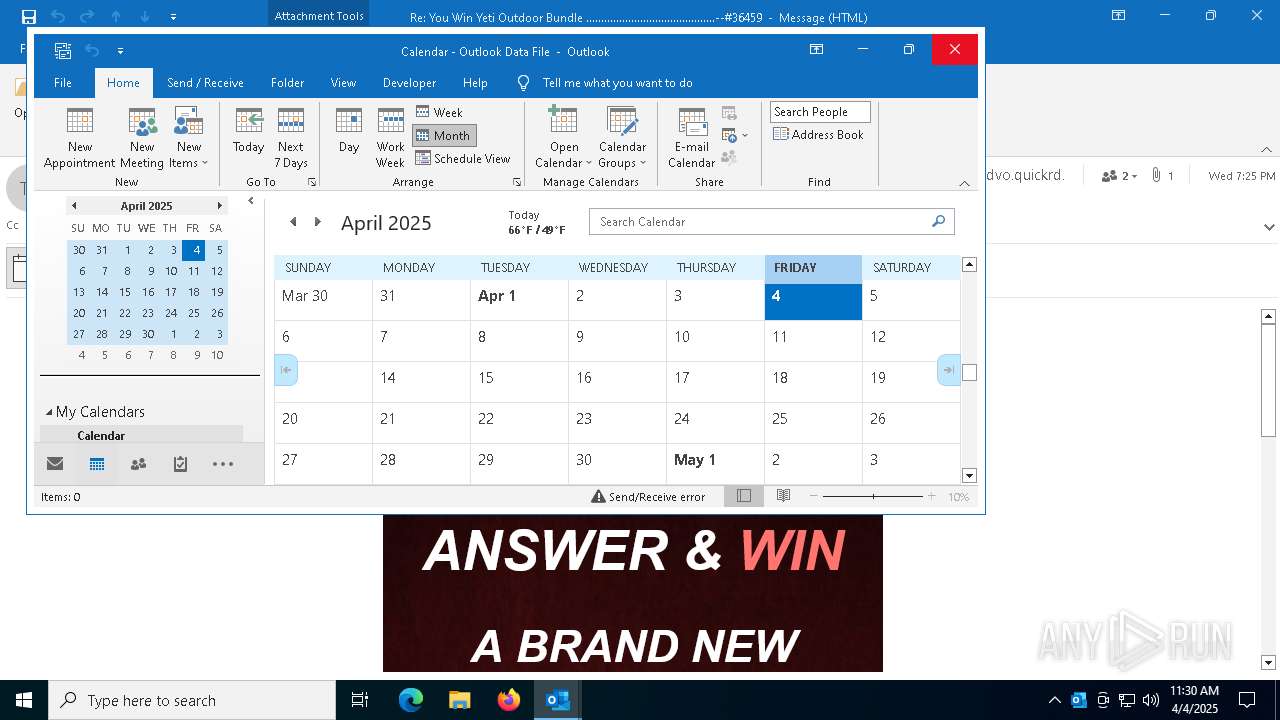This screenshot has width=1280, height=720.
Task: Switch to the Send / Receive tab
Action: click(x=205, y=83)
